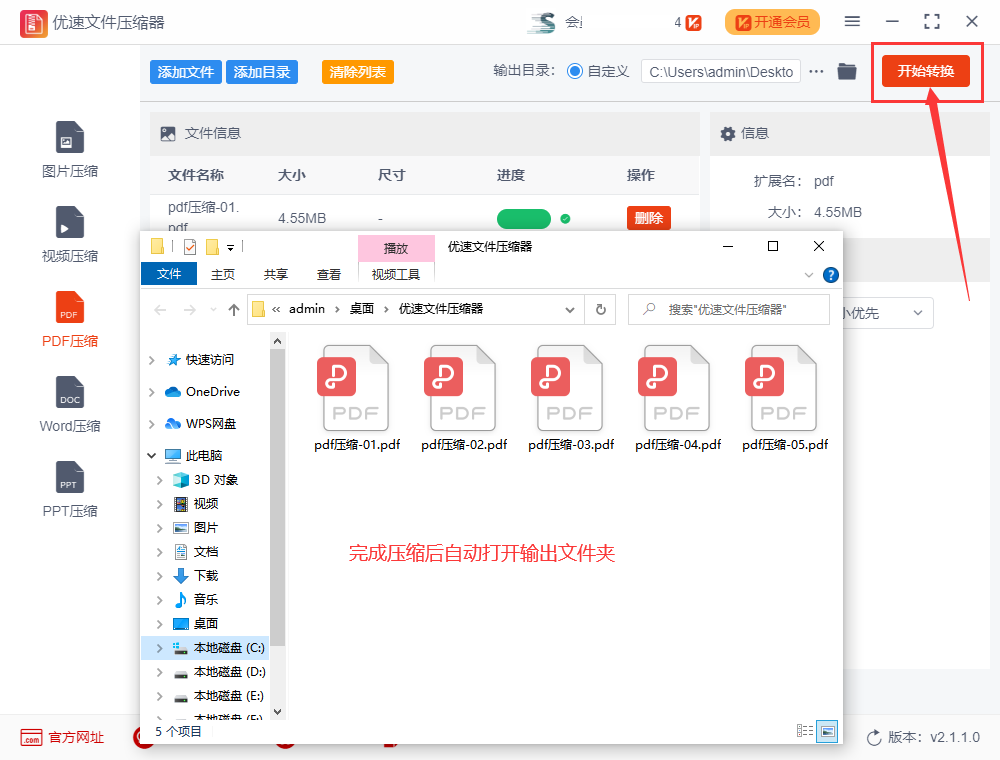
Task: Click the admin breadcrumb in address bar
Action: coord(307,309)
